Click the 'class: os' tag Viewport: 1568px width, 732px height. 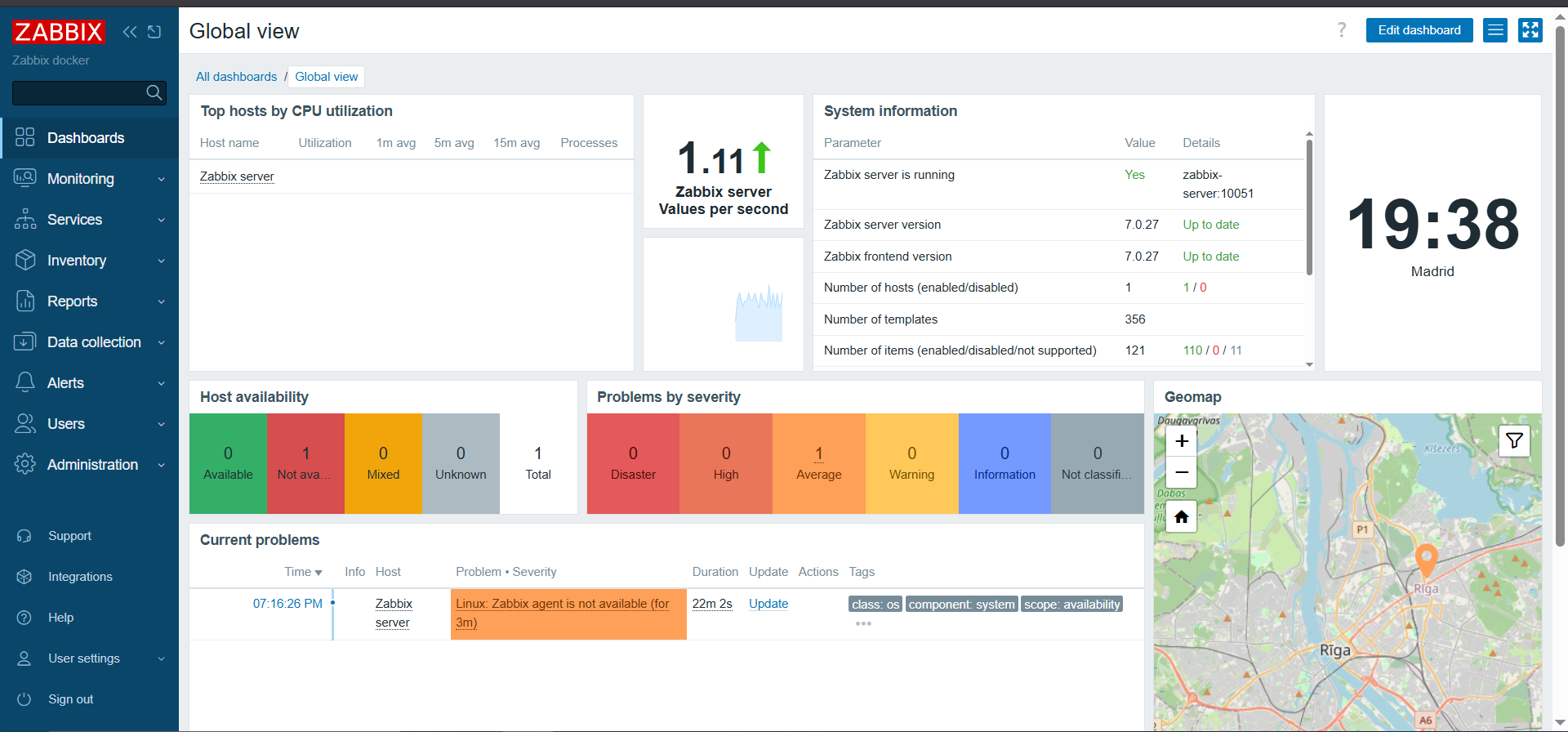point(875,605)
